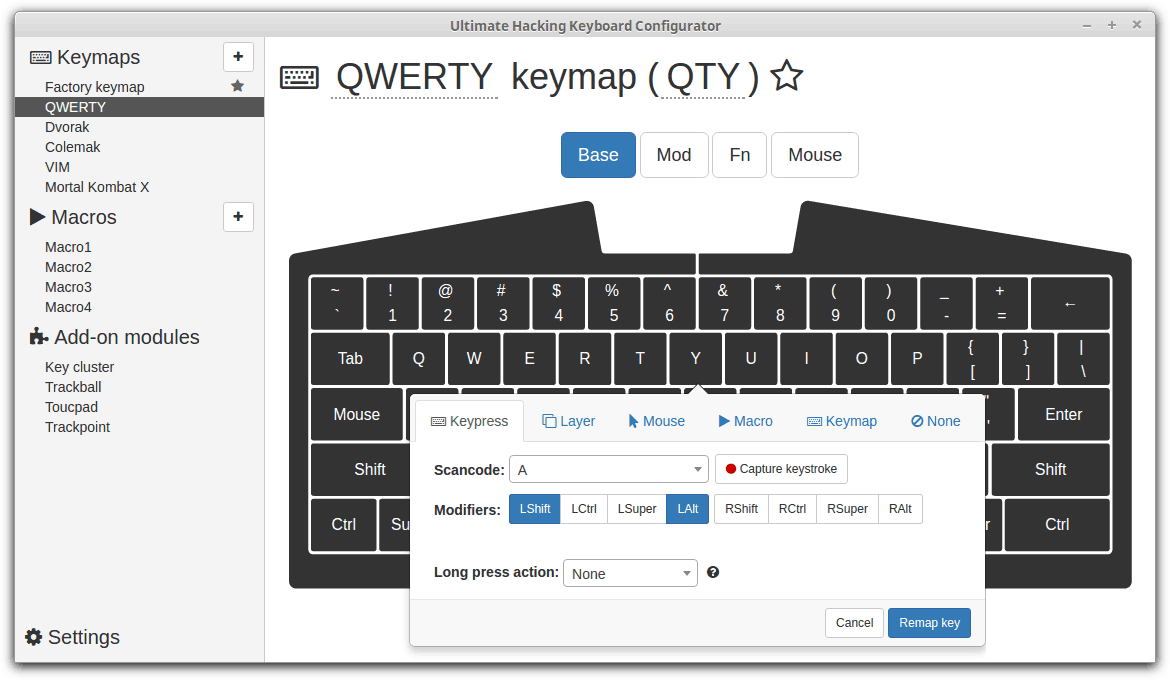Add a new macro with plus button

(238, 216)
